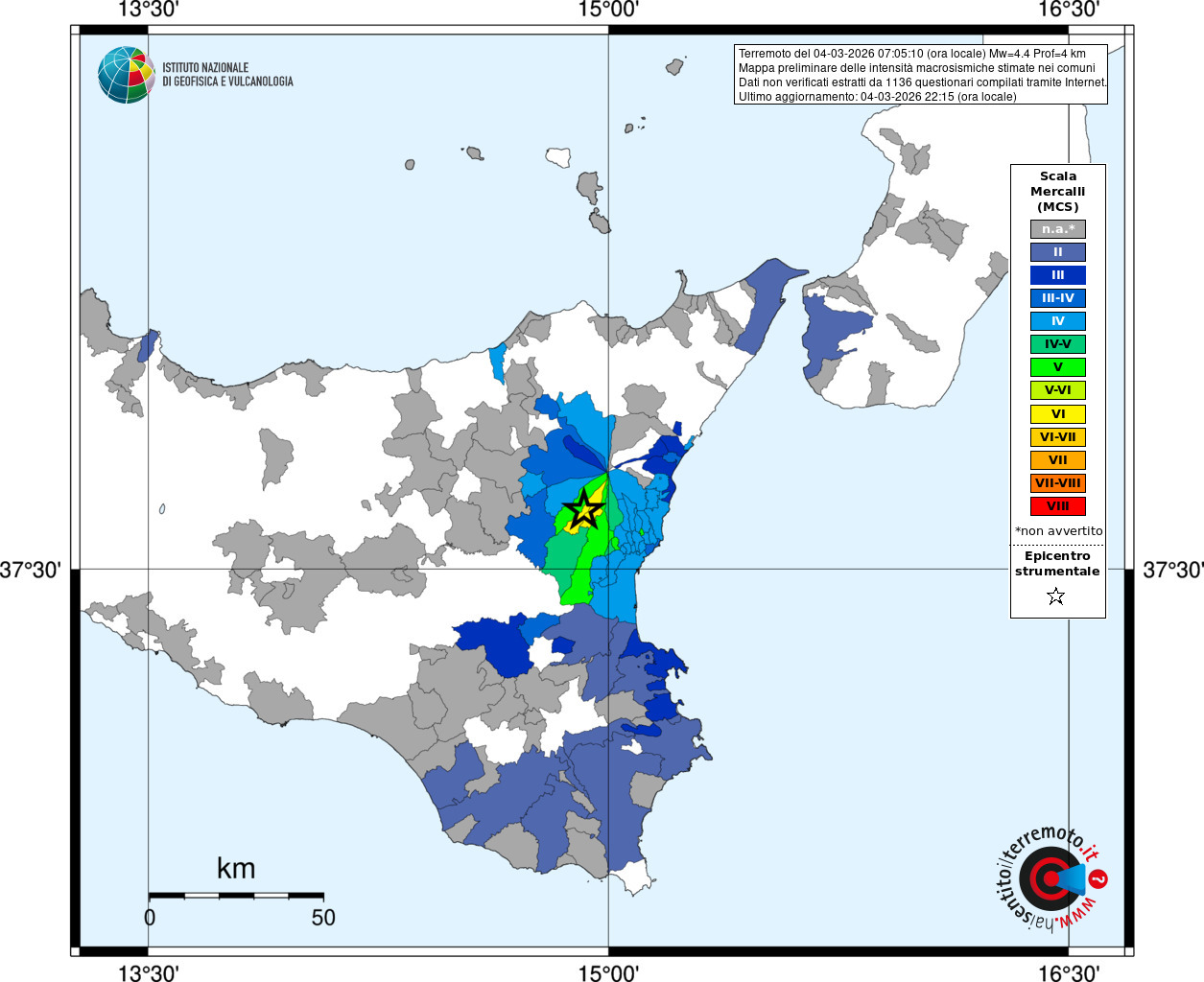Screen dimensions: 1204x982
Task: Click the 'Epicentro strumentale' legend label
Action: [x=1058, y=564]
